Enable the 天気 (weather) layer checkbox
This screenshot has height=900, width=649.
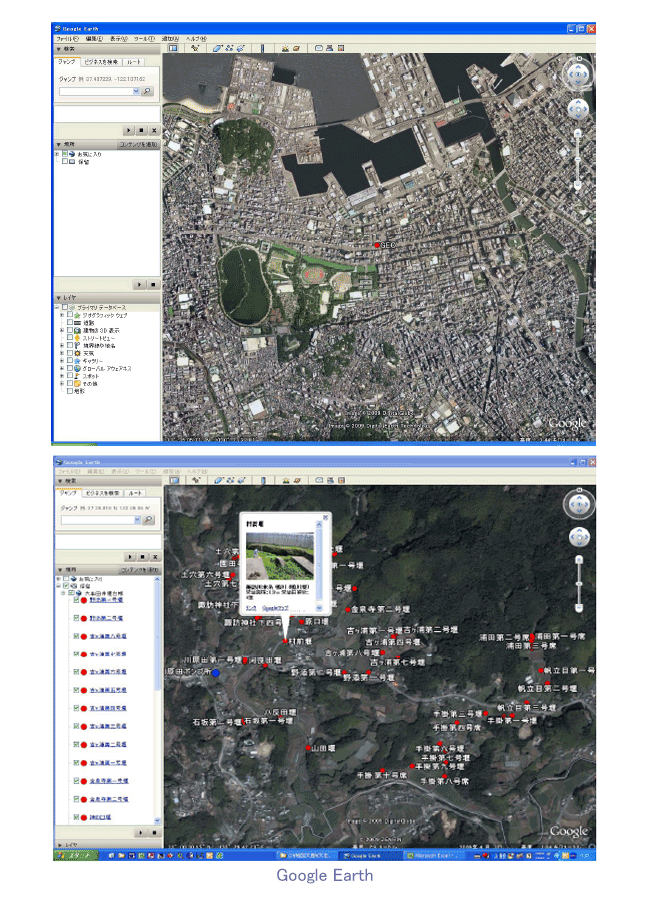[69, 353]
